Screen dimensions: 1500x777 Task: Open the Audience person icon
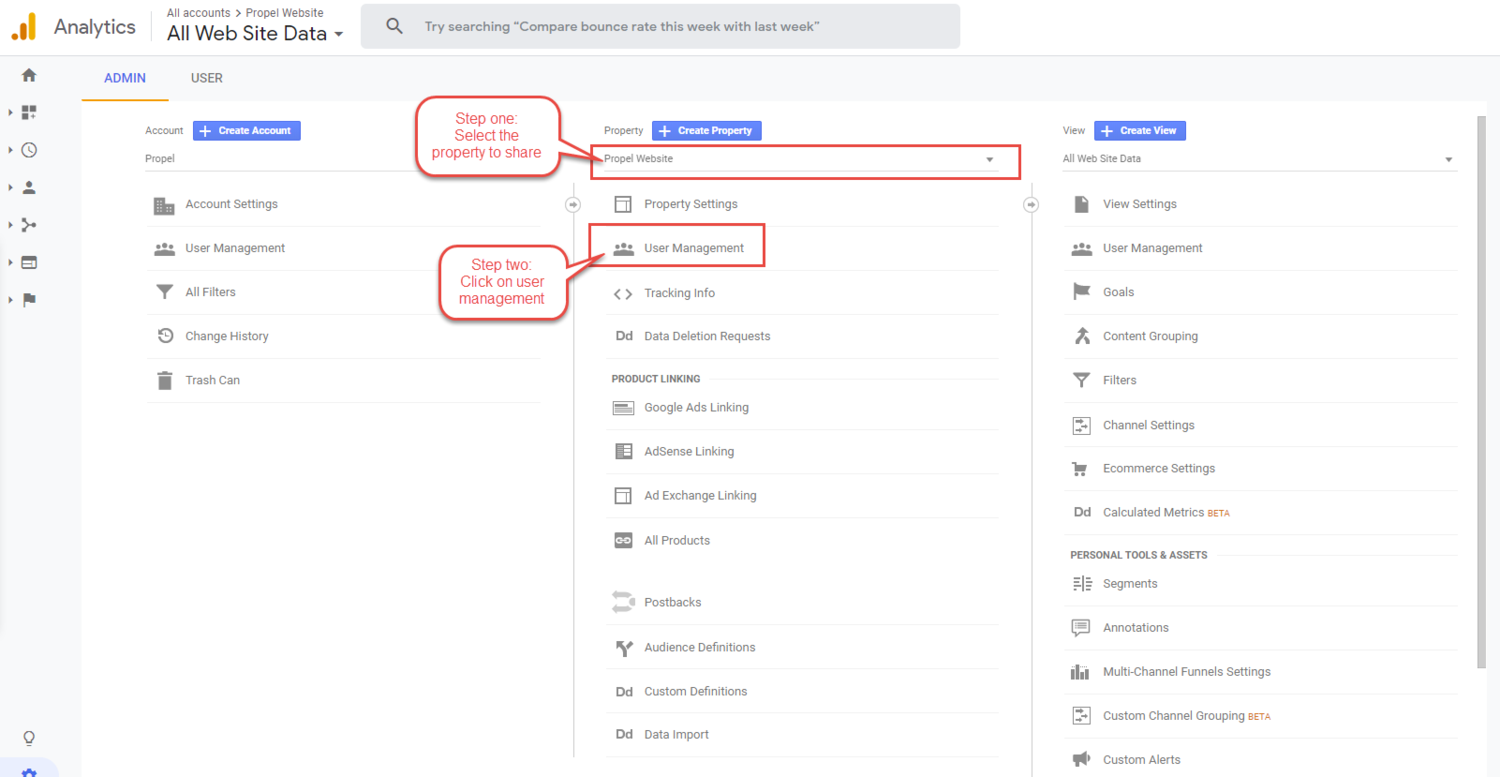click(x=29, y=187)
